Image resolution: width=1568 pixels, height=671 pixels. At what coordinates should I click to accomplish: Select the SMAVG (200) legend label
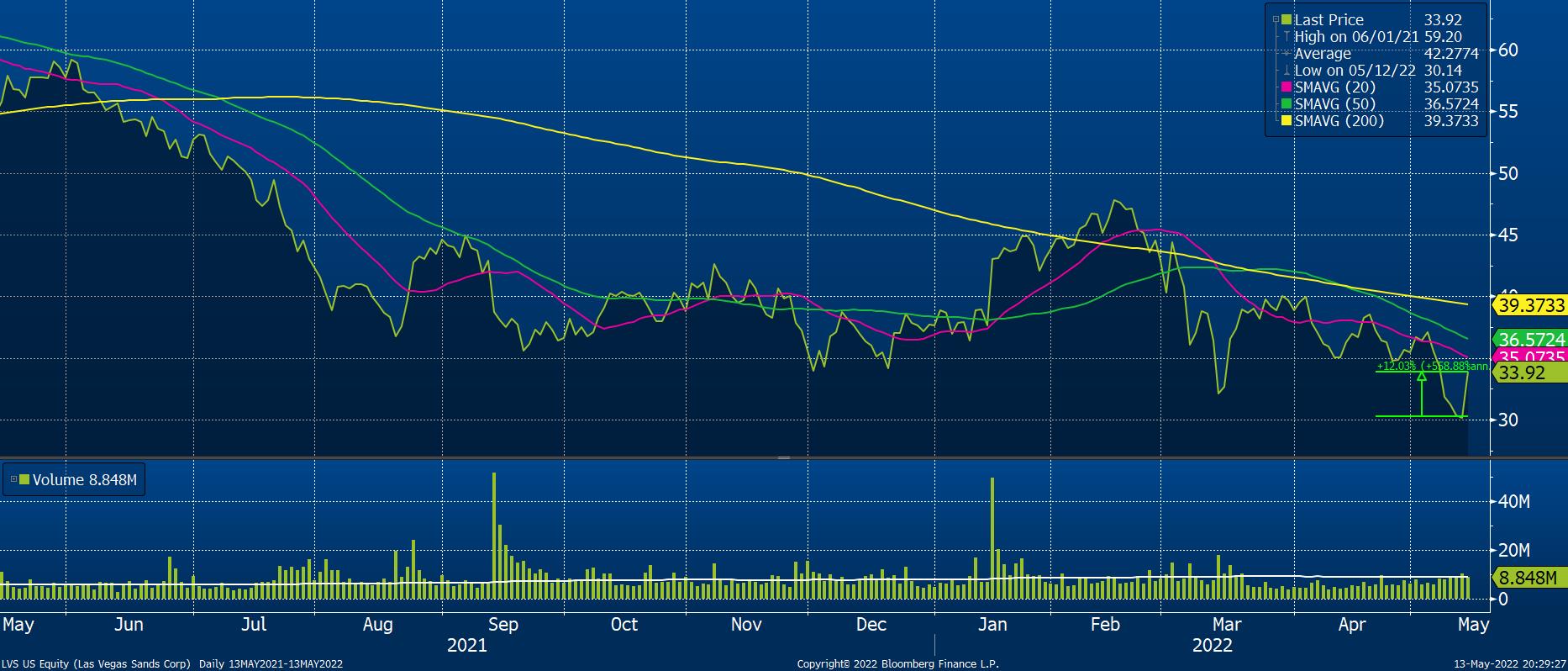[x=1339, y=121]
